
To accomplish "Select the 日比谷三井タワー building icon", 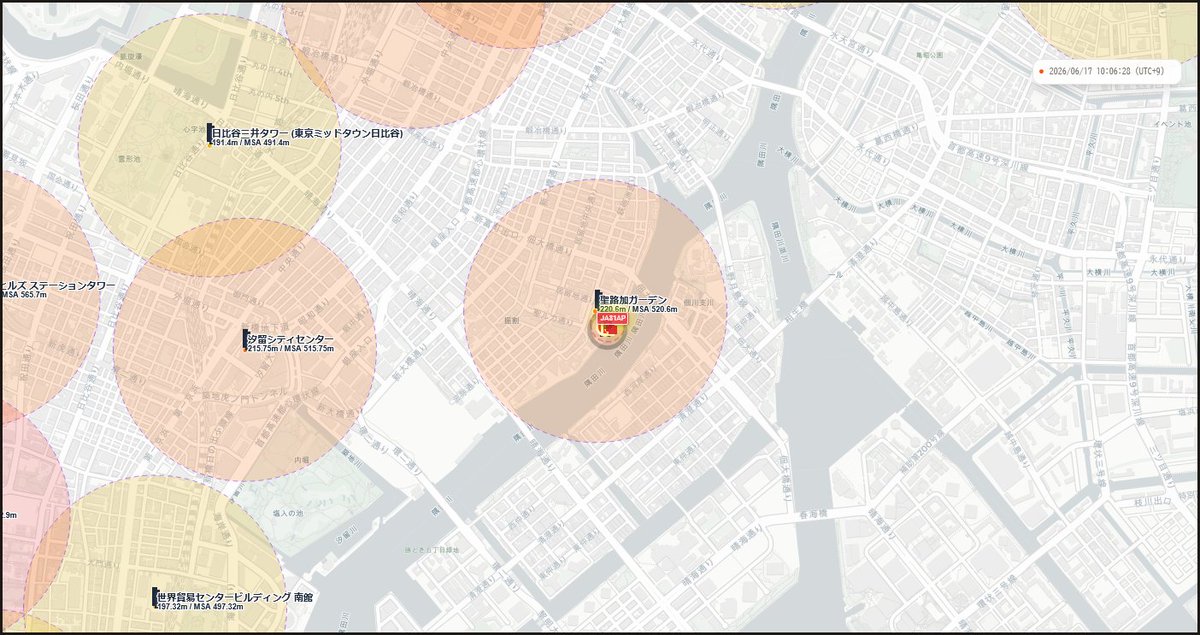I will coord(210,133).
